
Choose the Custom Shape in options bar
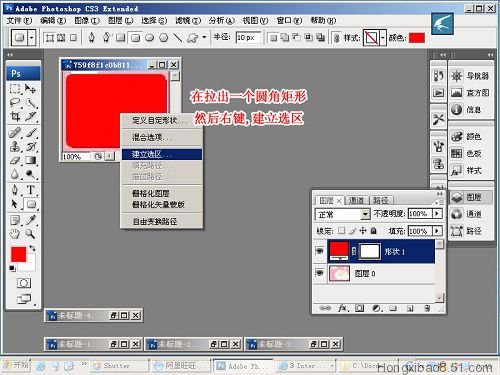click(x=192, y=38)
